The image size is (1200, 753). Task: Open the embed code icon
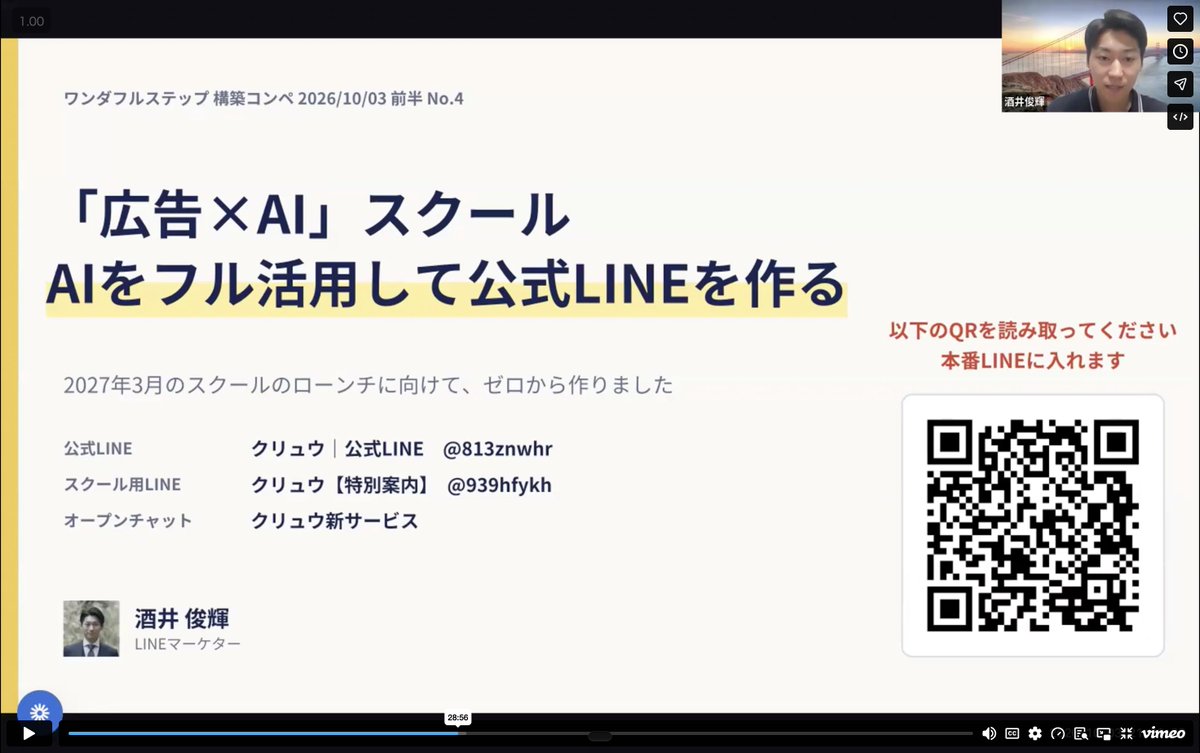click(x=1180, y=117)
